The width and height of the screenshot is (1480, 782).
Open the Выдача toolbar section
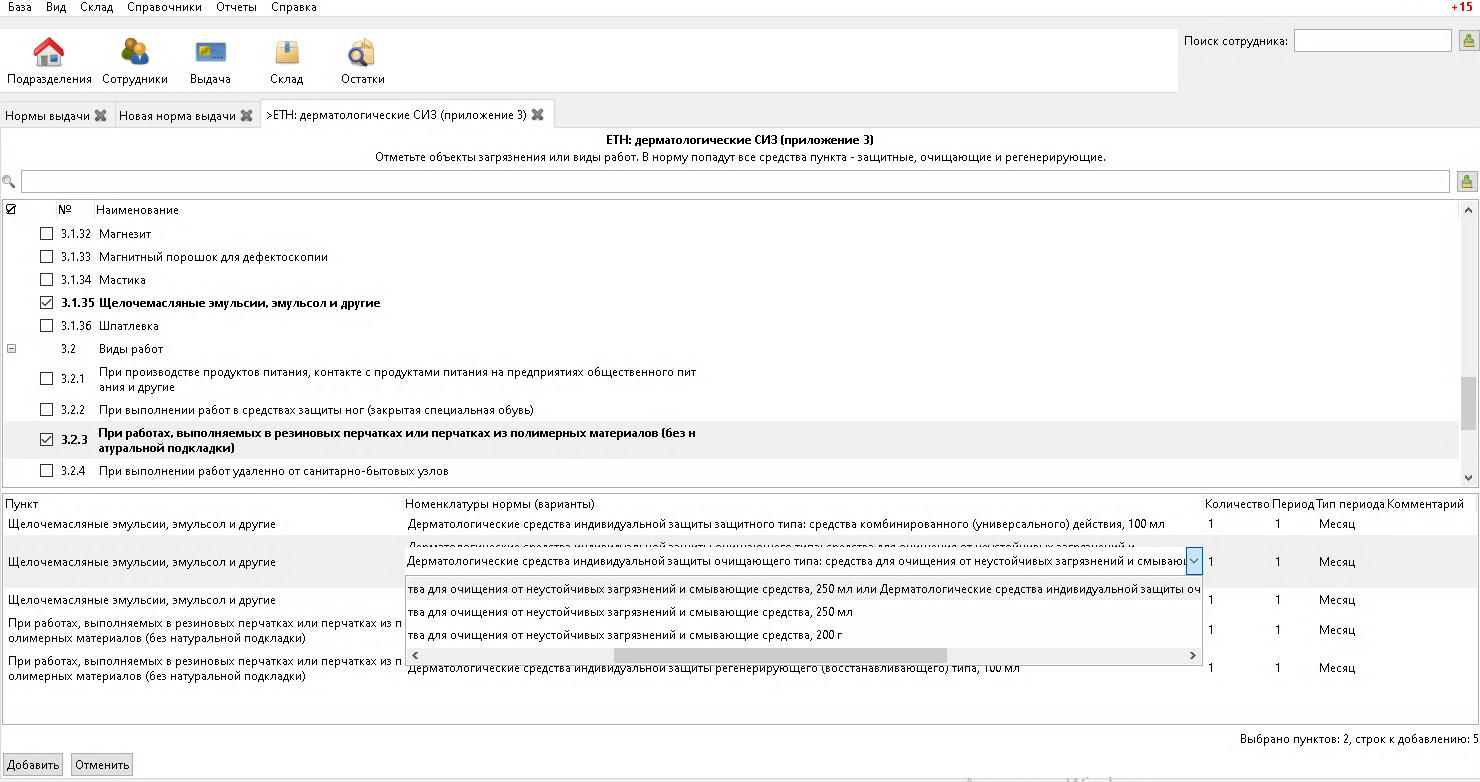click(x=210, y=61)
